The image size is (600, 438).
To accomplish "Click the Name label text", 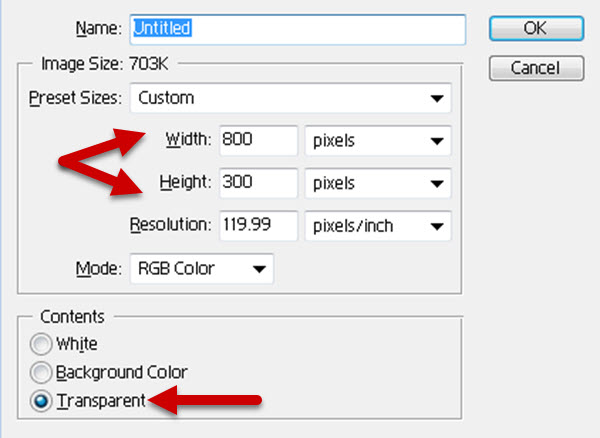I will [99, 29].
